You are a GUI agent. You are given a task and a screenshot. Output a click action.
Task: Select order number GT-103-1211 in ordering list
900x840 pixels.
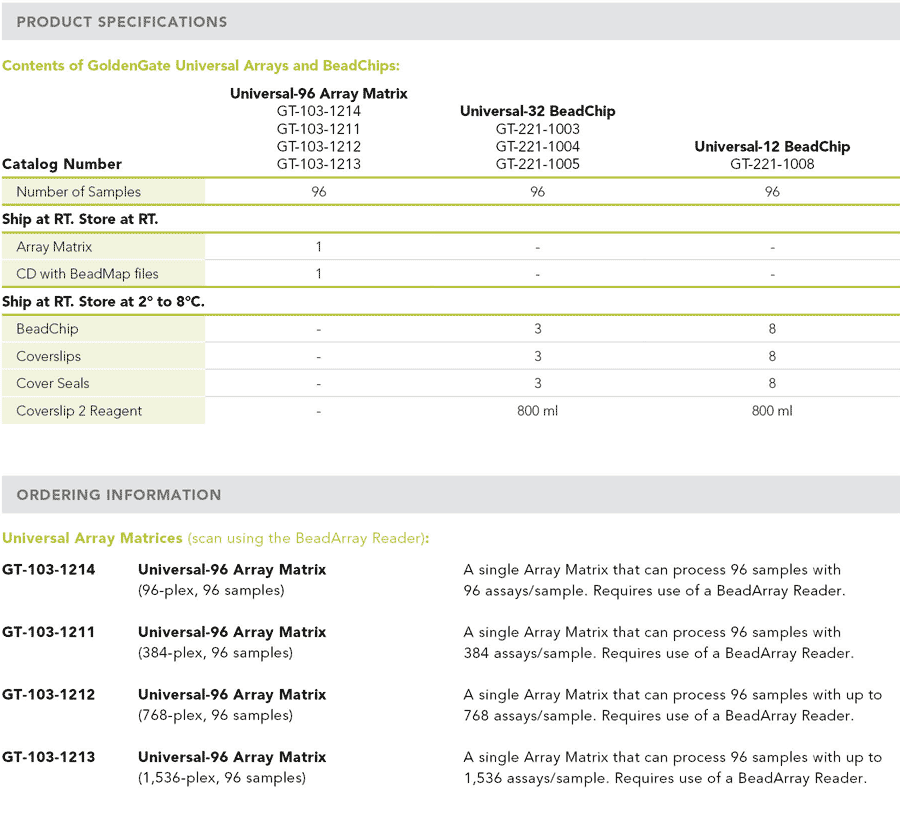click(x=48, y=632)
